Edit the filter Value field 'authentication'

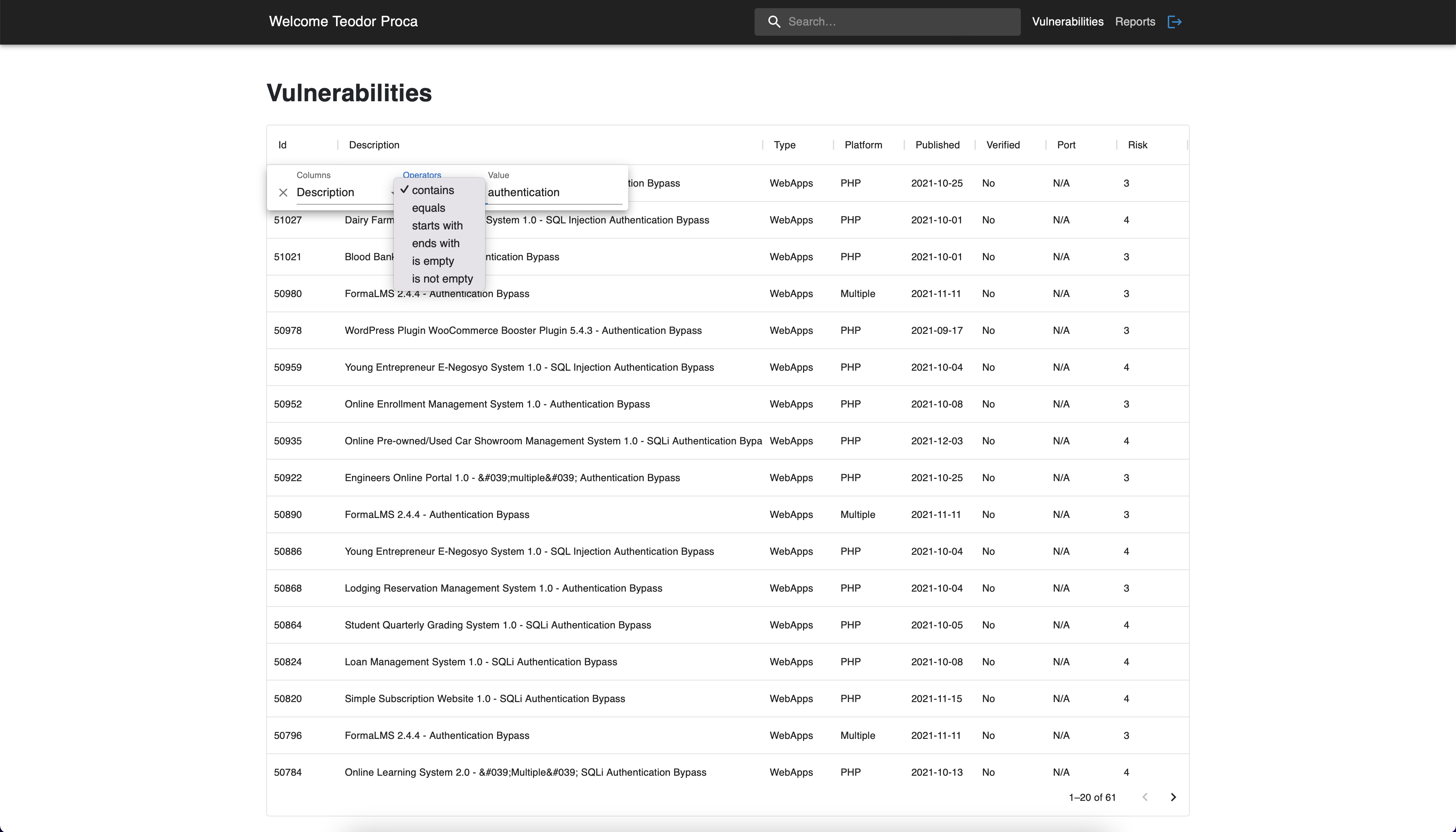point(554,193)
